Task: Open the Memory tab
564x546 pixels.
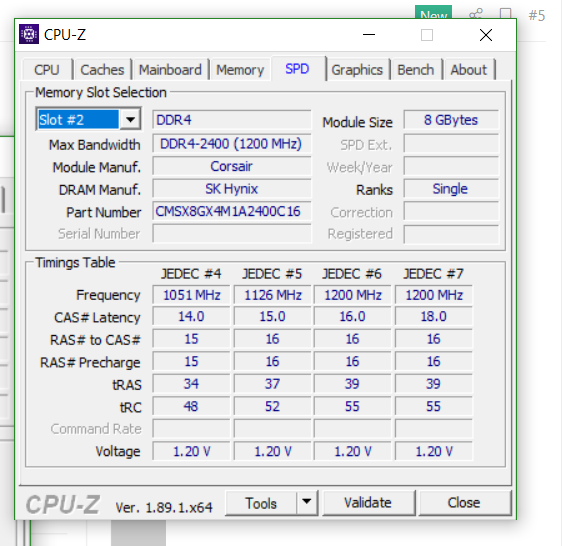Action: click(240, 70)
